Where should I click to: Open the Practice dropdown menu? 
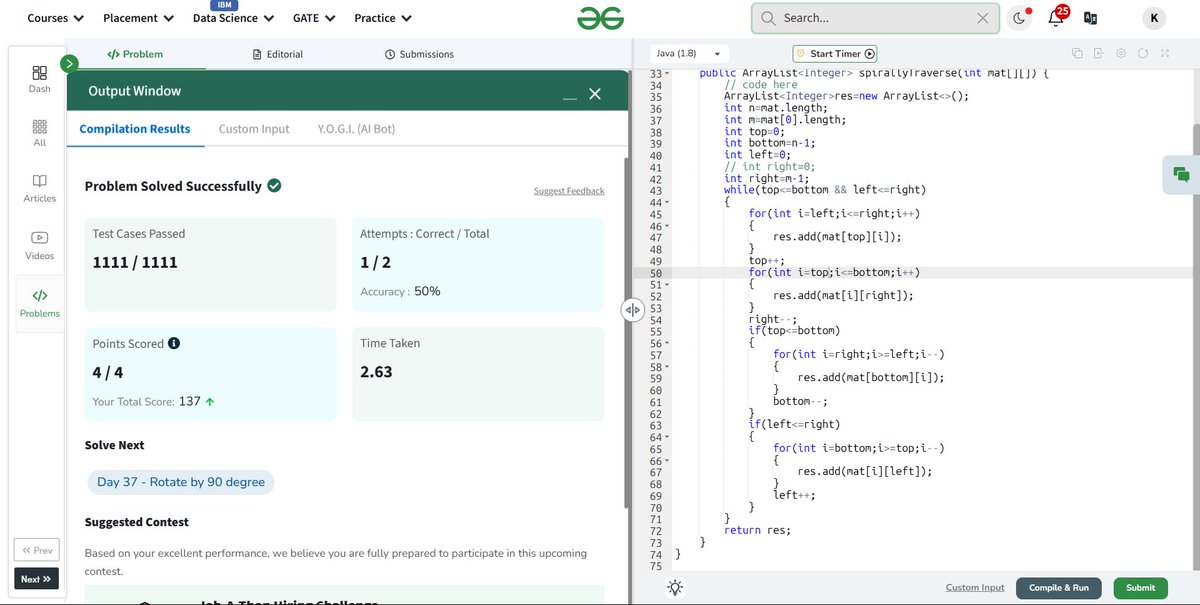pyautogui.click(x=384, y=18)
